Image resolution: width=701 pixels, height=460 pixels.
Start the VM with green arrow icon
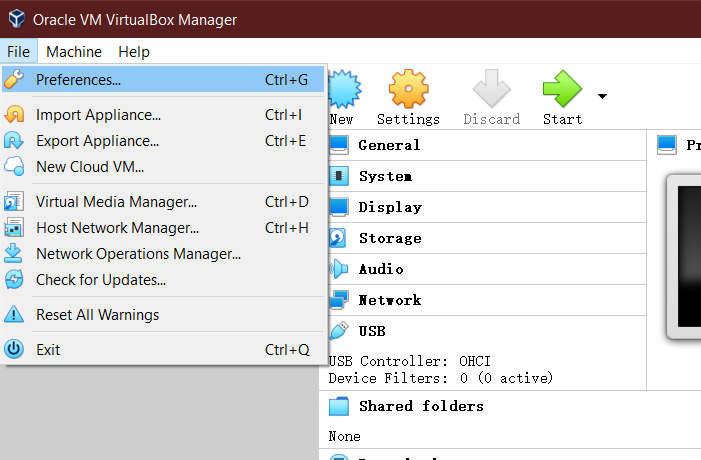tap(562, 89)
